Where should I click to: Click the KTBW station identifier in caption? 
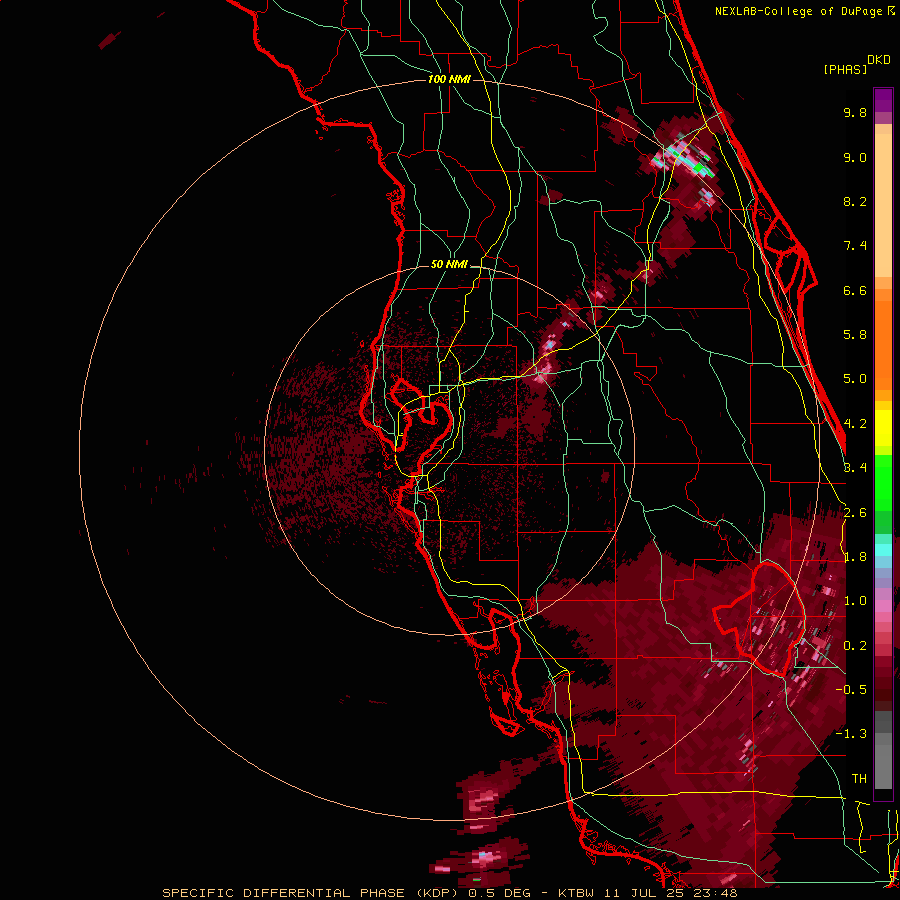[x=576, y=893]
